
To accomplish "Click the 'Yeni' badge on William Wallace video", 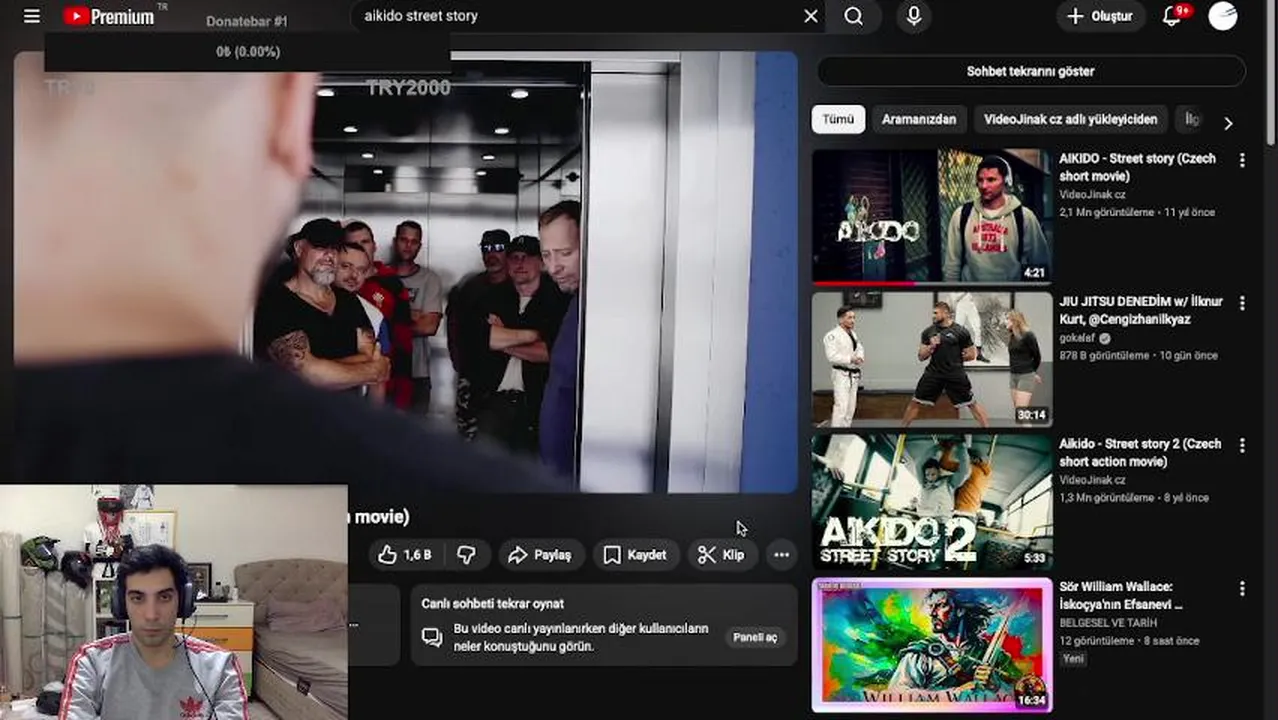I will [1073, 659].
